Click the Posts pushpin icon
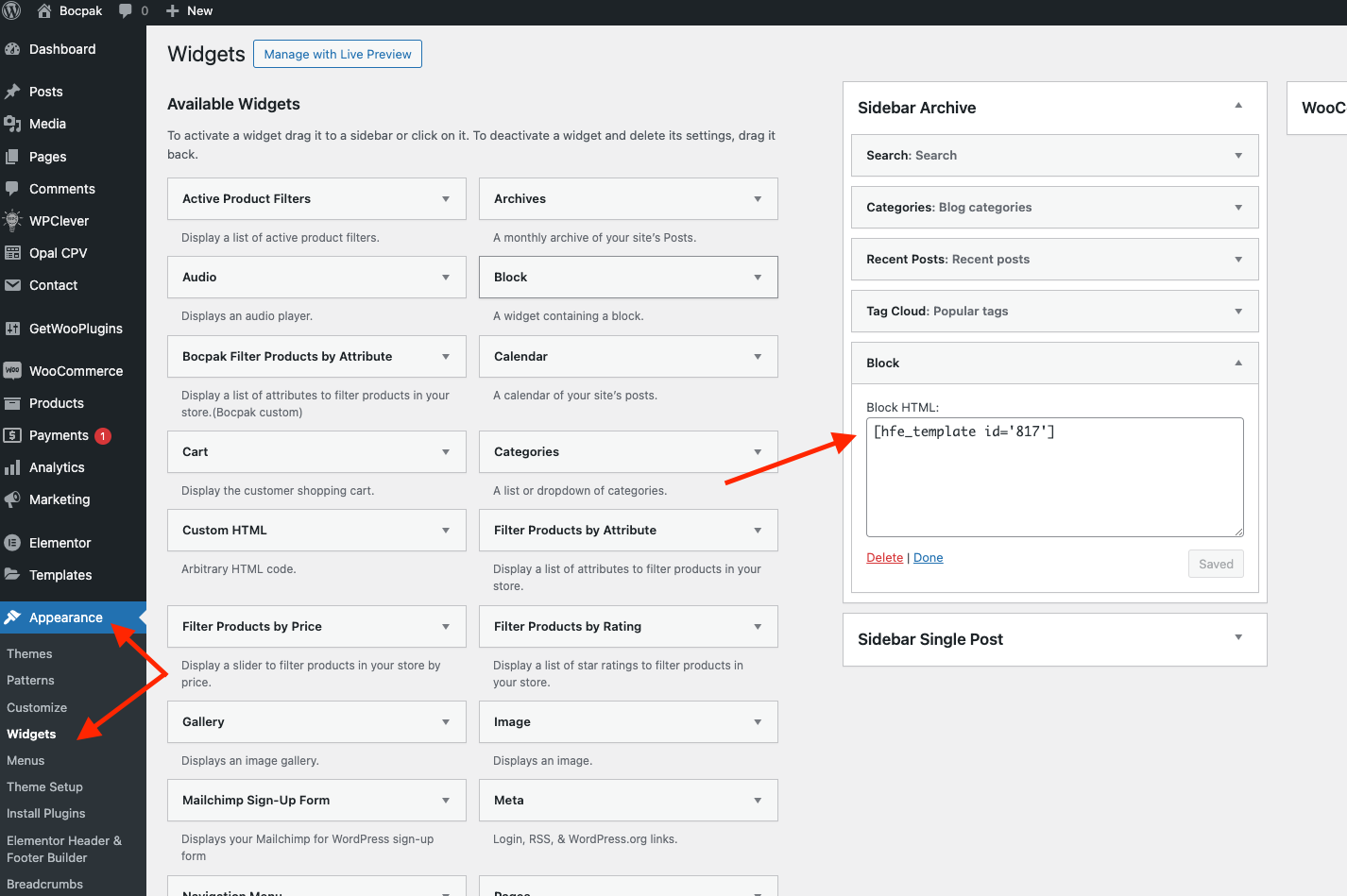1347x896 pixels. coord(12,92)
